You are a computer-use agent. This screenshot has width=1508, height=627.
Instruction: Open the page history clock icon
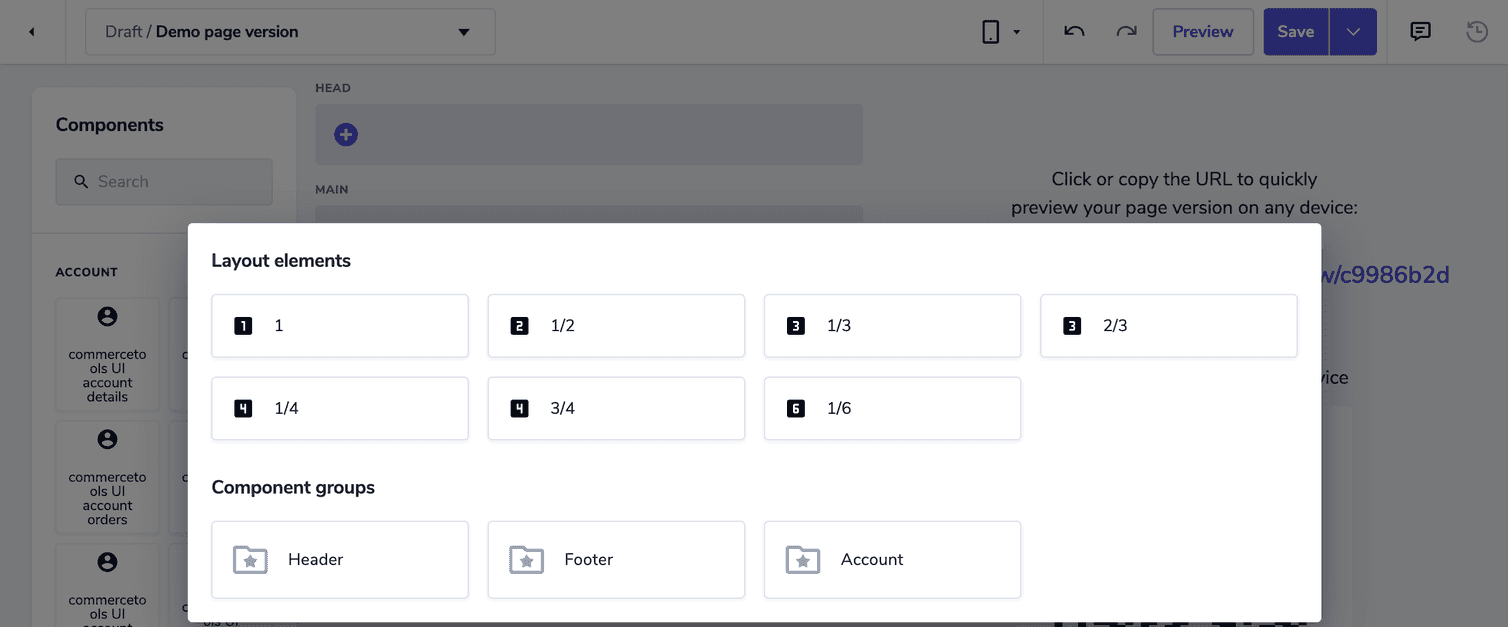coord(1476,31)
